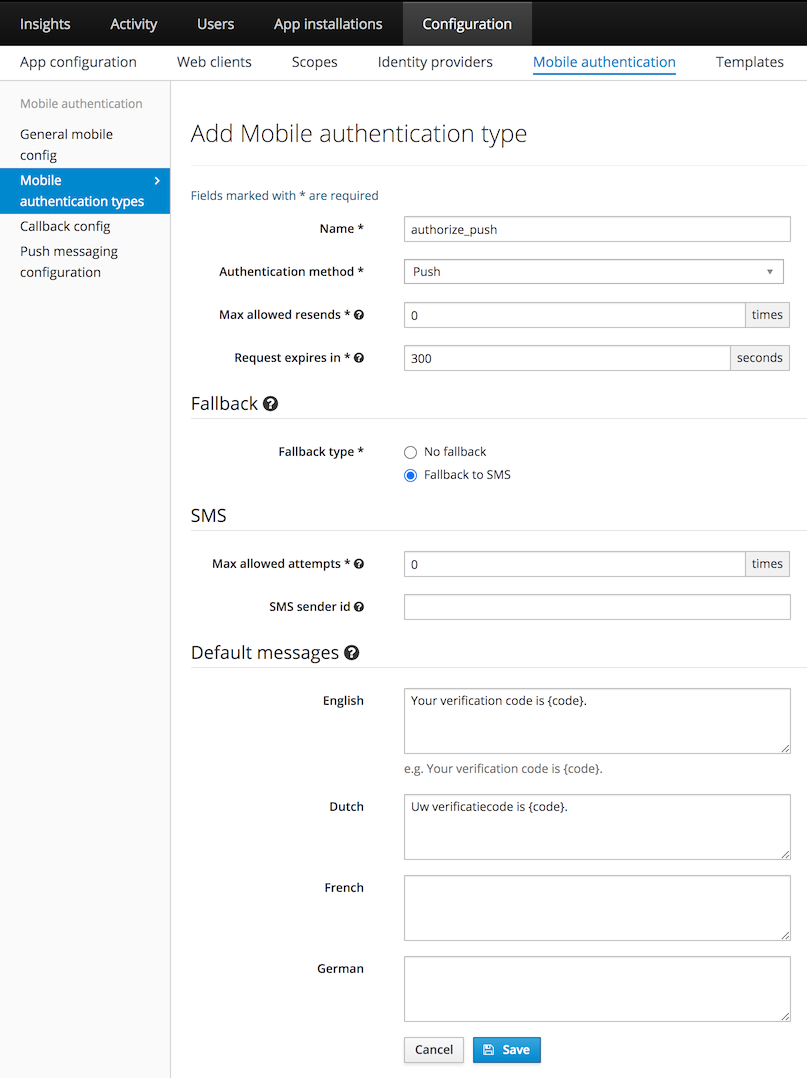The height and width of the screenshot is (1078, 807).
Task: Click the Max allowed attempts input
Action: pos(575,564)
